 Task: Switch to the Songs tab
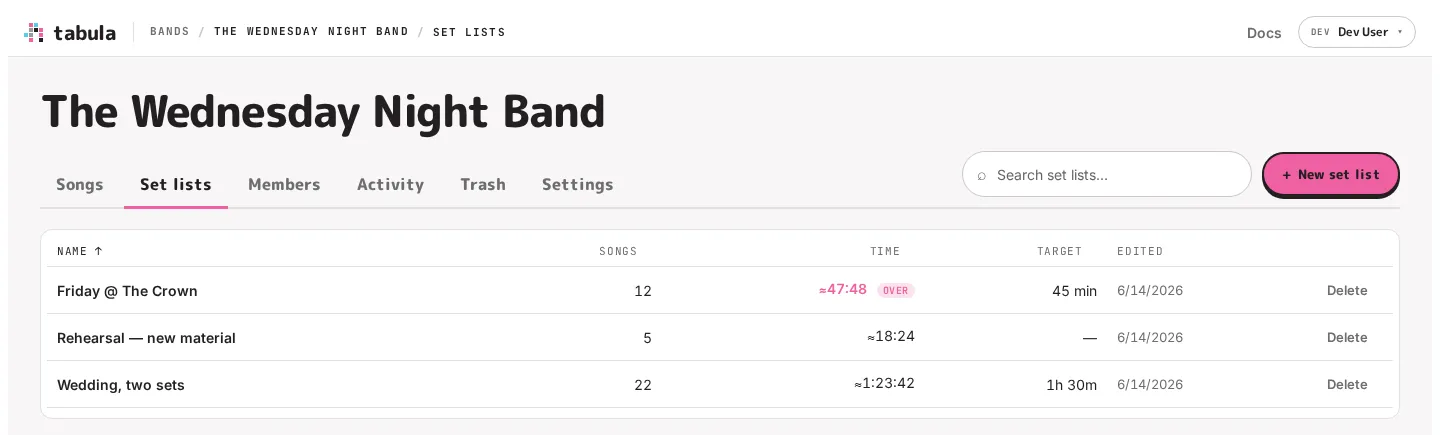click(x=79, y=184)
